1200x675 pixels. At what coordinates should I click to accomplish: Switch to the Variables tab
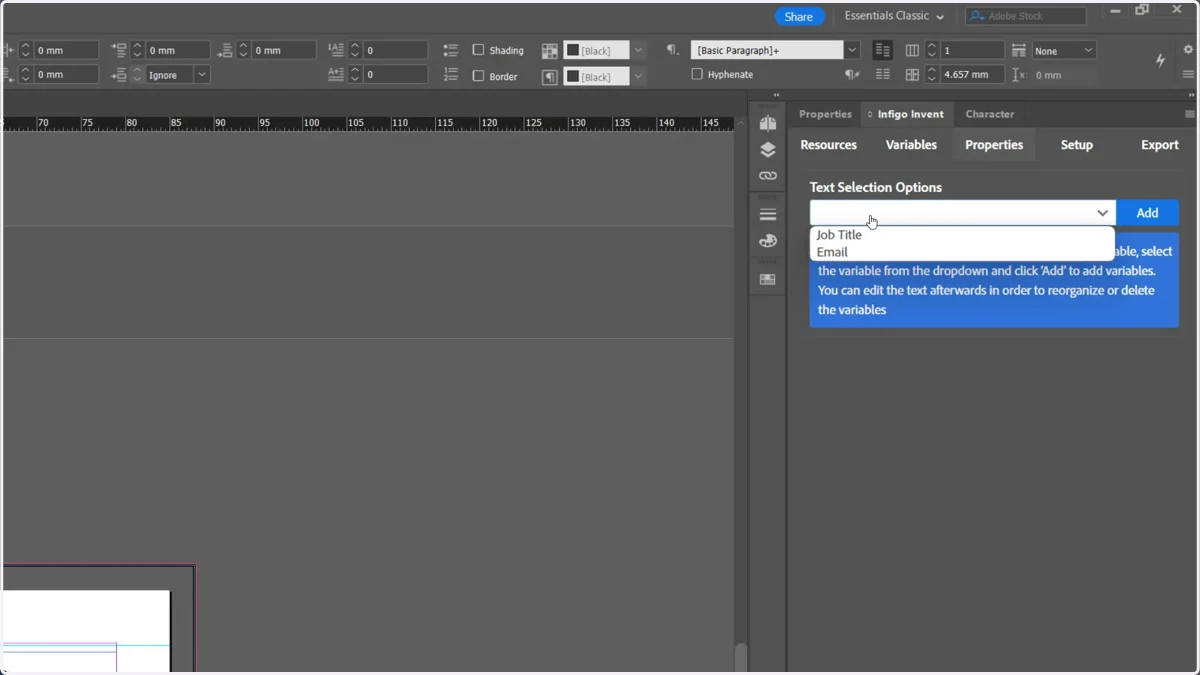[911, 145]
